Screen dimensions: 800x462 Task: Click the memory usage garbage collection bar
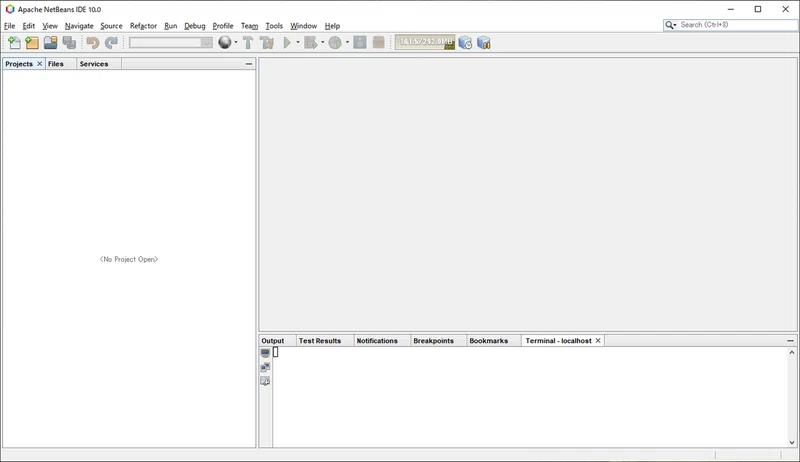(425, 42)
